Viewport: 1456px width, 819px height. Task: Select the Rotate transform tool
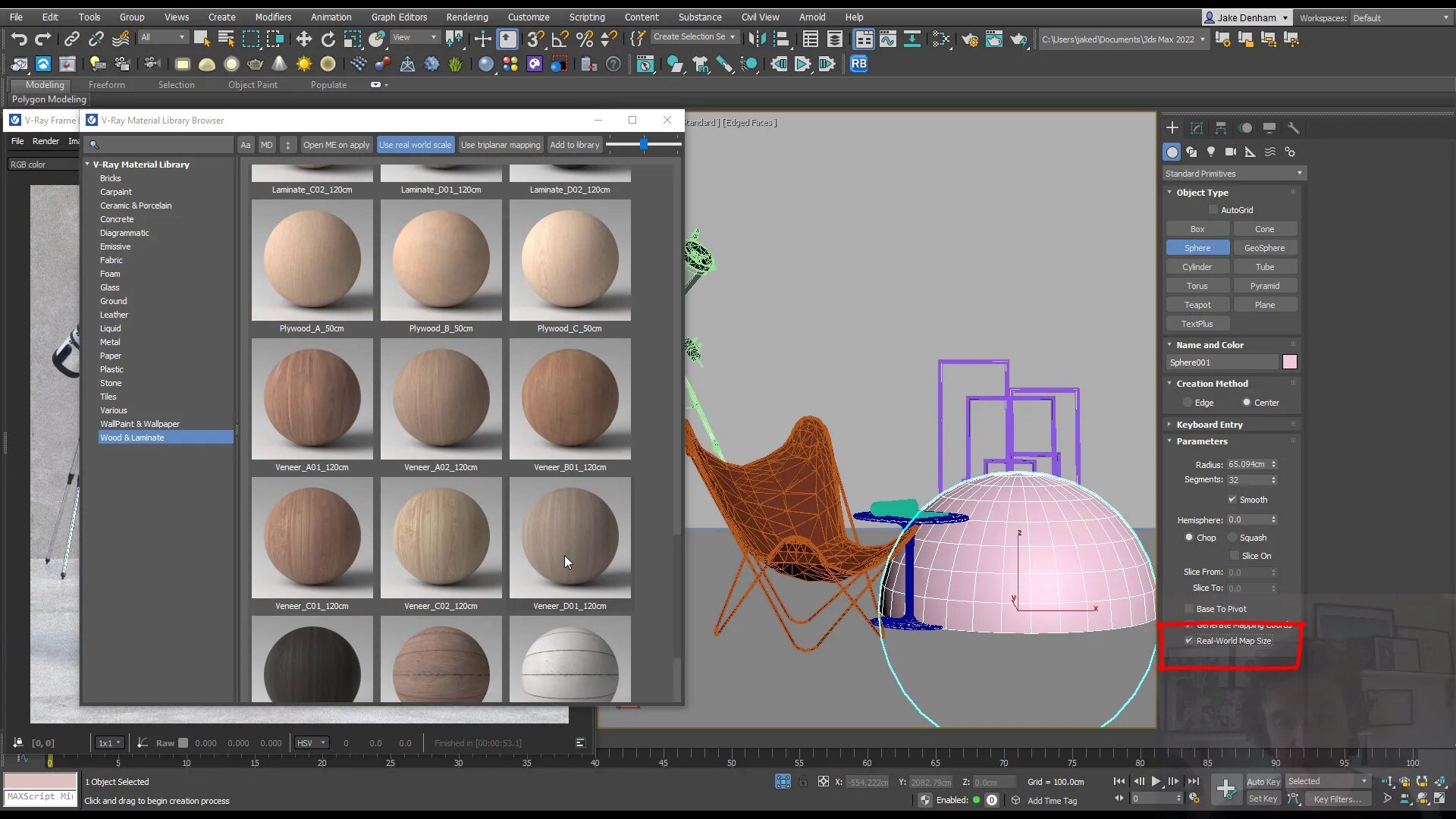(328, 39)
